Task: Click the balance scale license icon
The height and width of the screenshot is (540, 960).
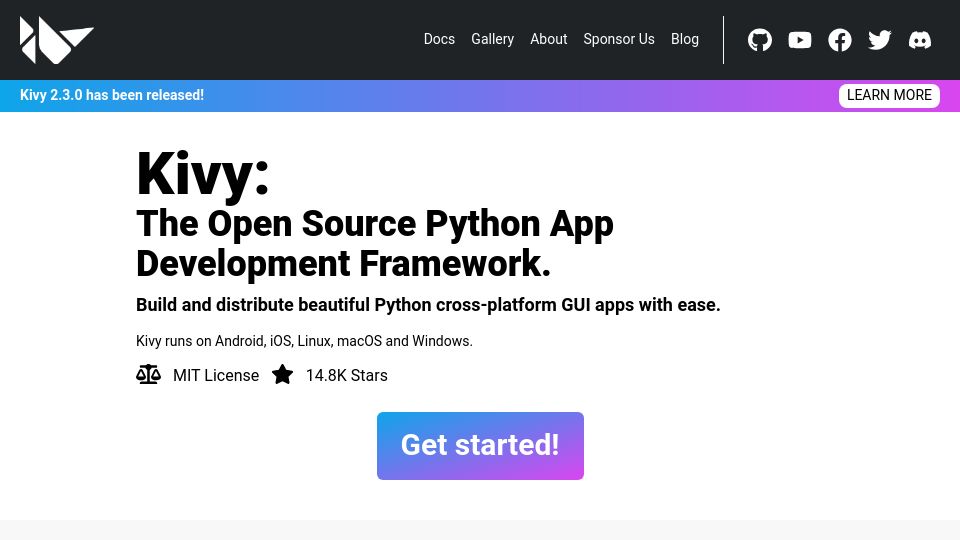Action: click(x=148, y=375)
